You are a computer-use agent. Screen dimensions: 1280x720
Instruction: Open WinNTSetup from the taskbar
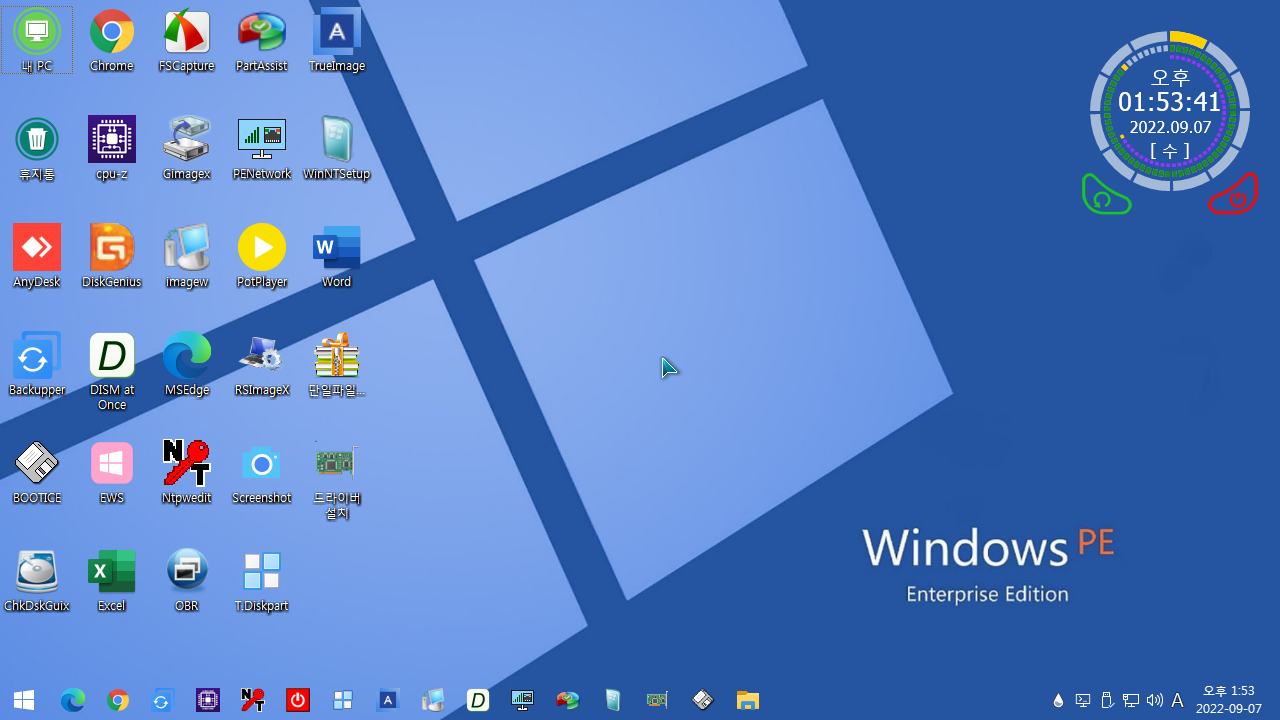(613, 700)
